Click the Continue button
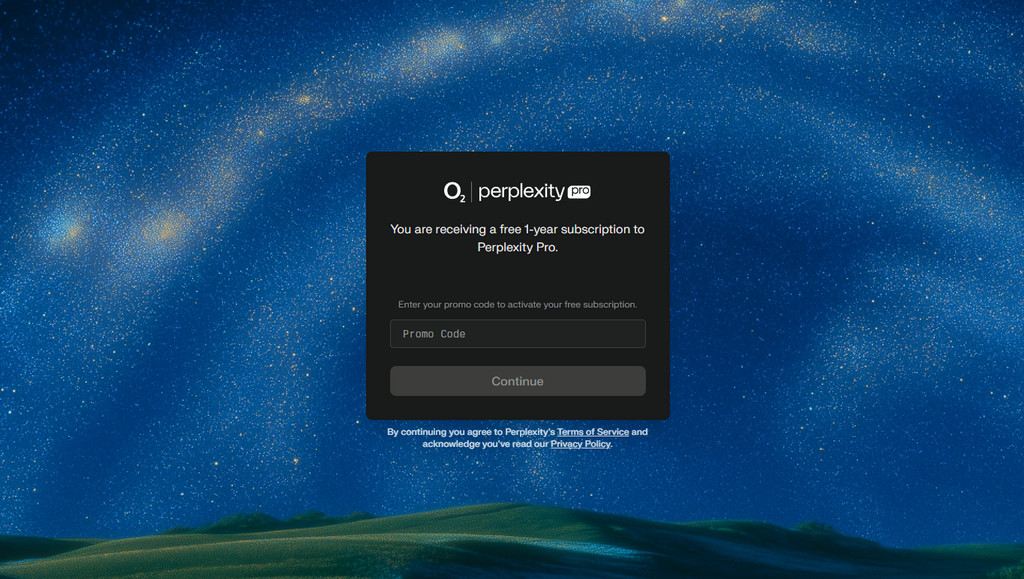 click(x=518, y=381)
